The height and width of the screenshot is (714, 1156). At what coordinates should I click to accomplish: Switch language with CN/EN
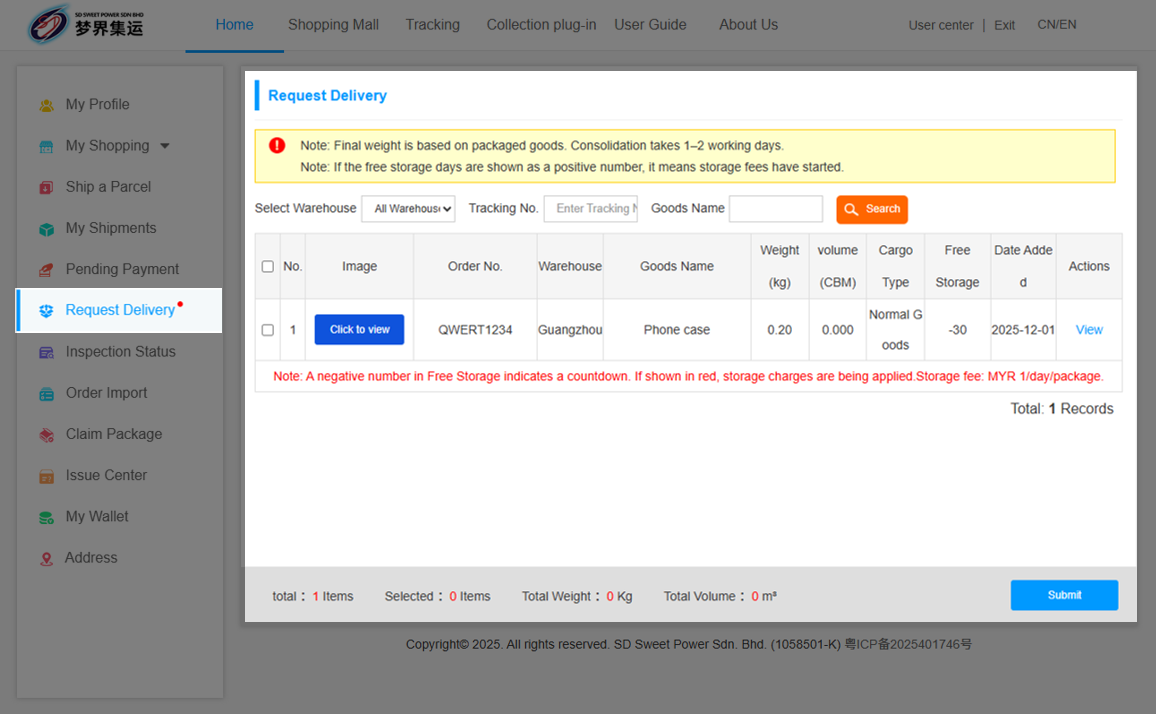point(1056,24)
